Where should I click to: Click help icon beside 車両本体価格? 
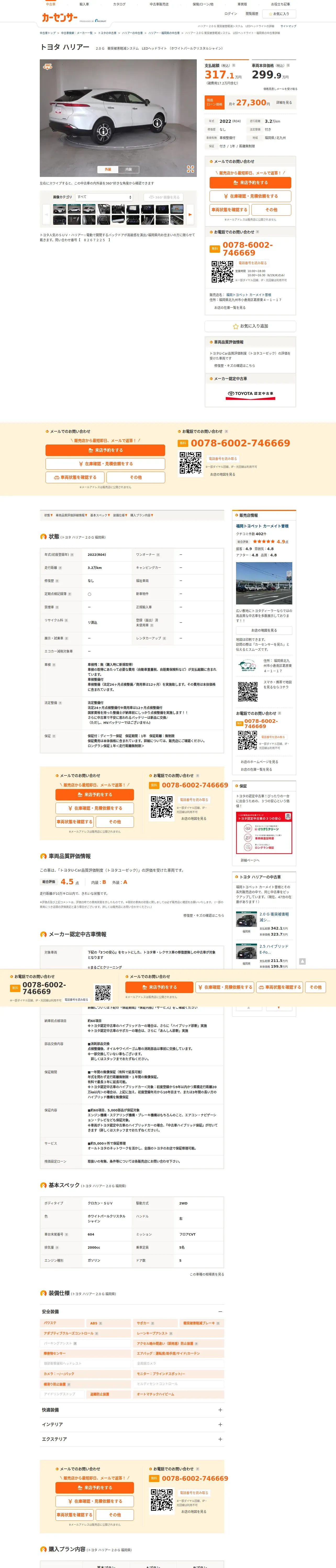coord(288,65)
